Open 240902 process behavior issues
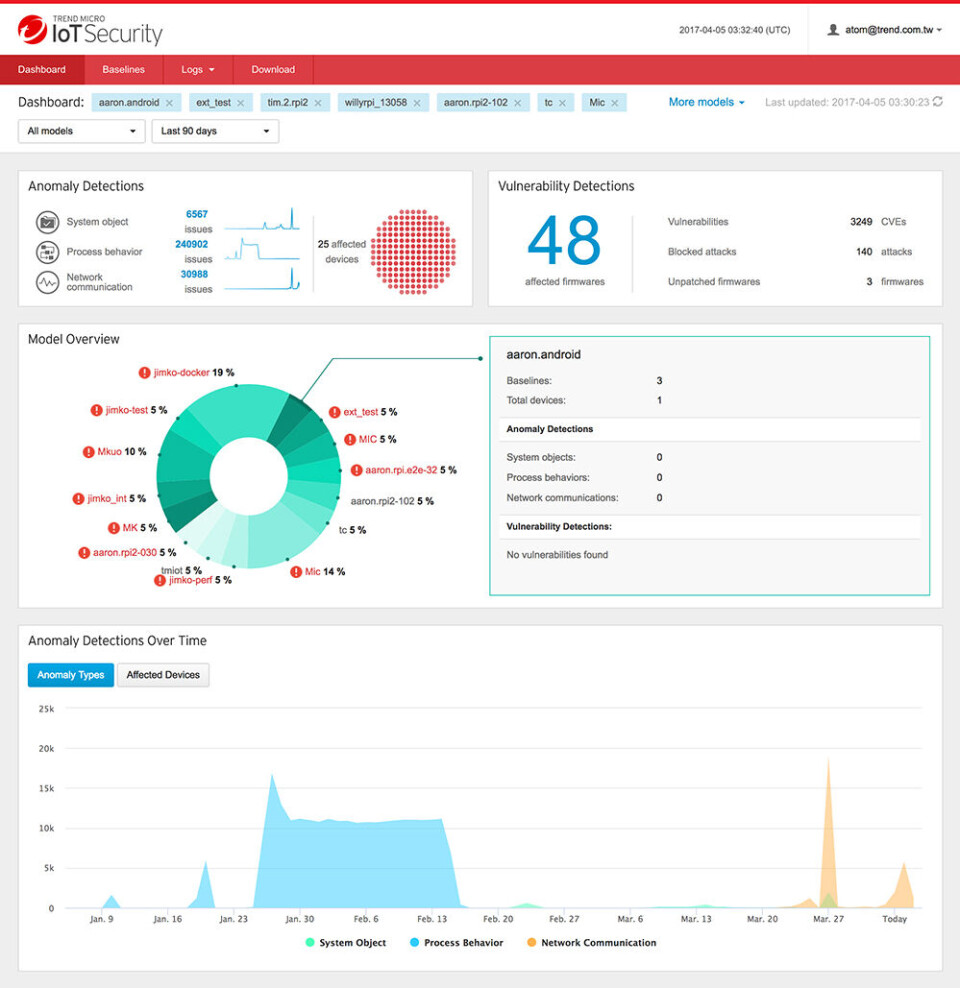The height and width of the screenshot is (988, 960). click(x=191, y=244)
